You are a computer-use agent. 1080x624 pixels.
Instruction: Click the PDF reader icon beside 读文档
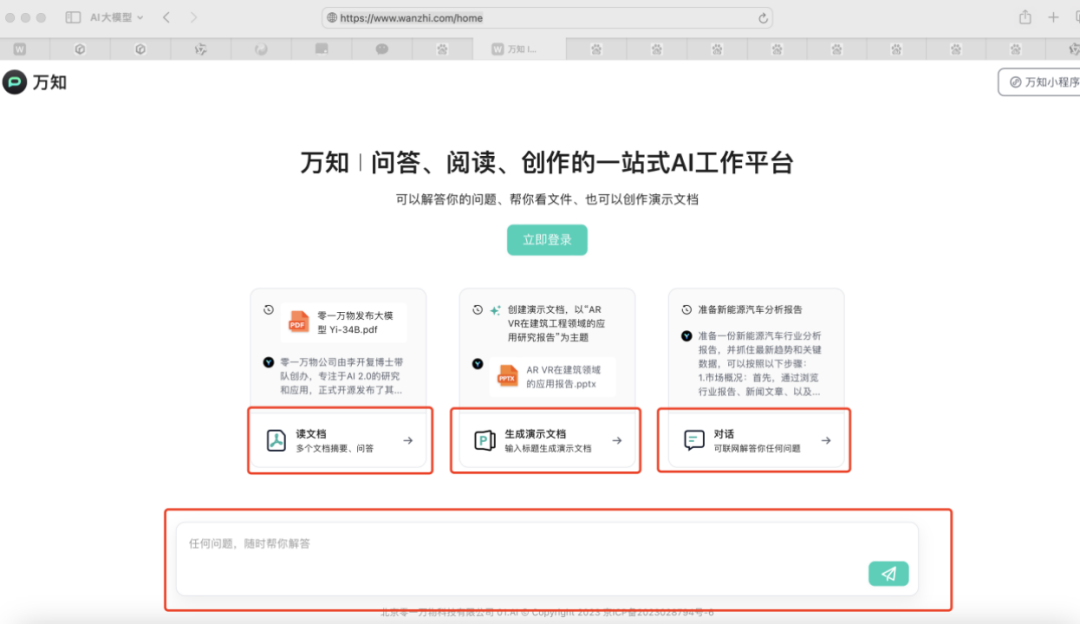pos(276,440)
